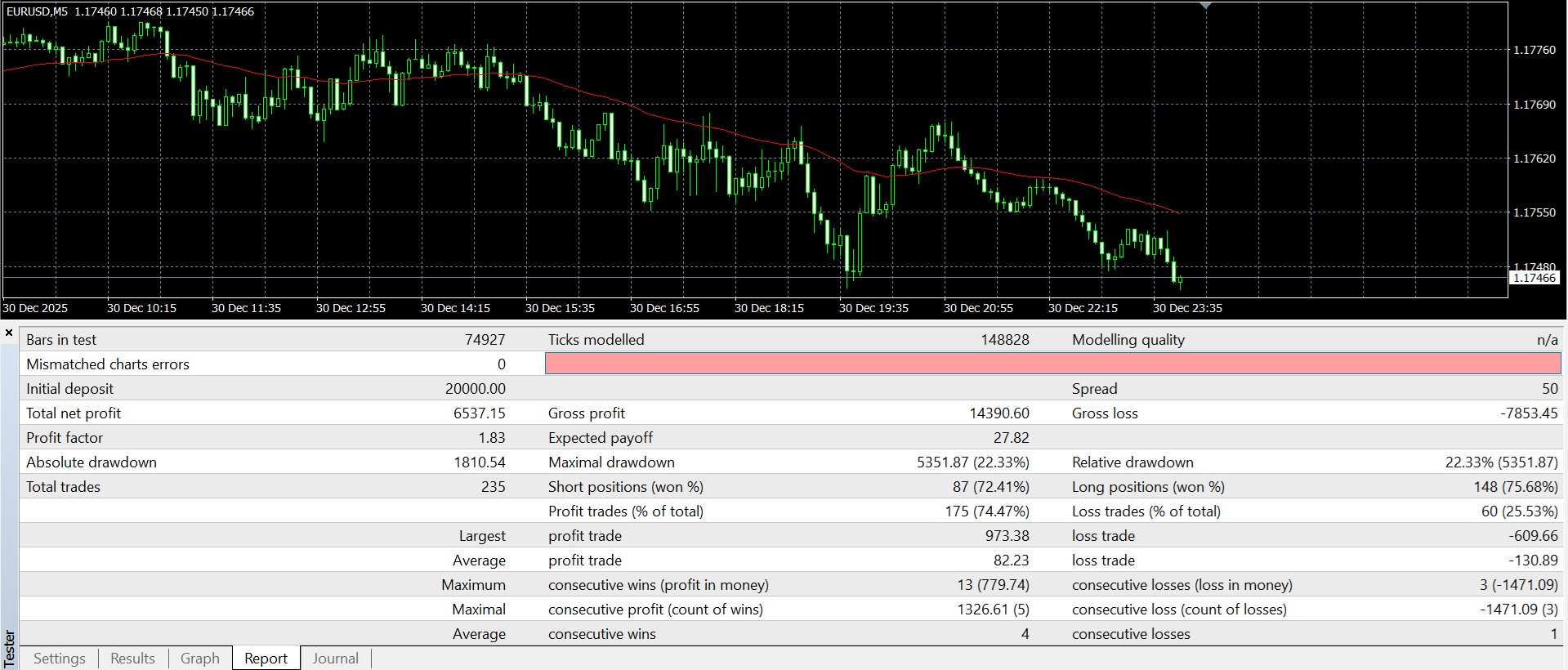Click the Absolute drawdown label
Screen dimensions: 1568x670
pyautogui.click(x=92, y=462)
